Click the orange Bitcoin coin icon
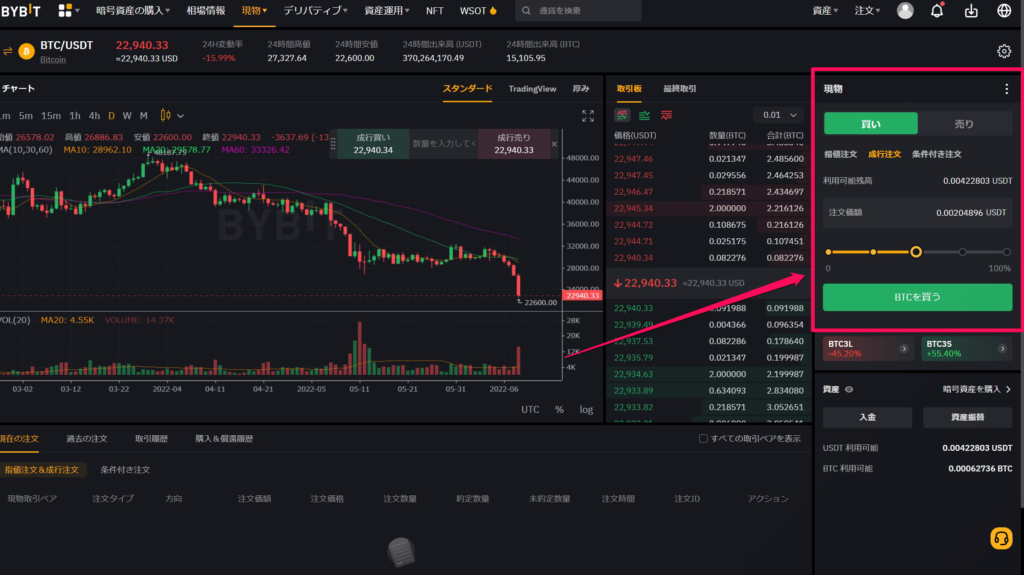This screenshot has height=575, width=1024. tap(27, 51)
